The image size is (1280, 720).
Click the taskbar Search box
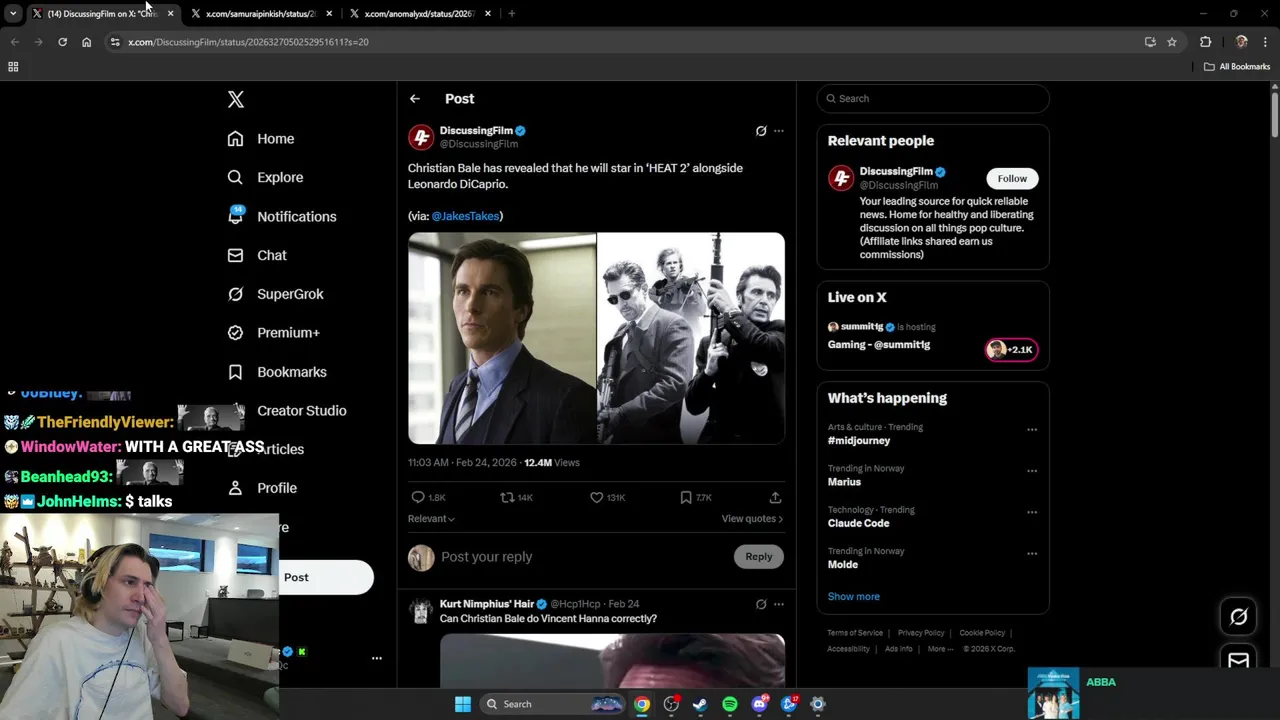[x=553, y=704]
